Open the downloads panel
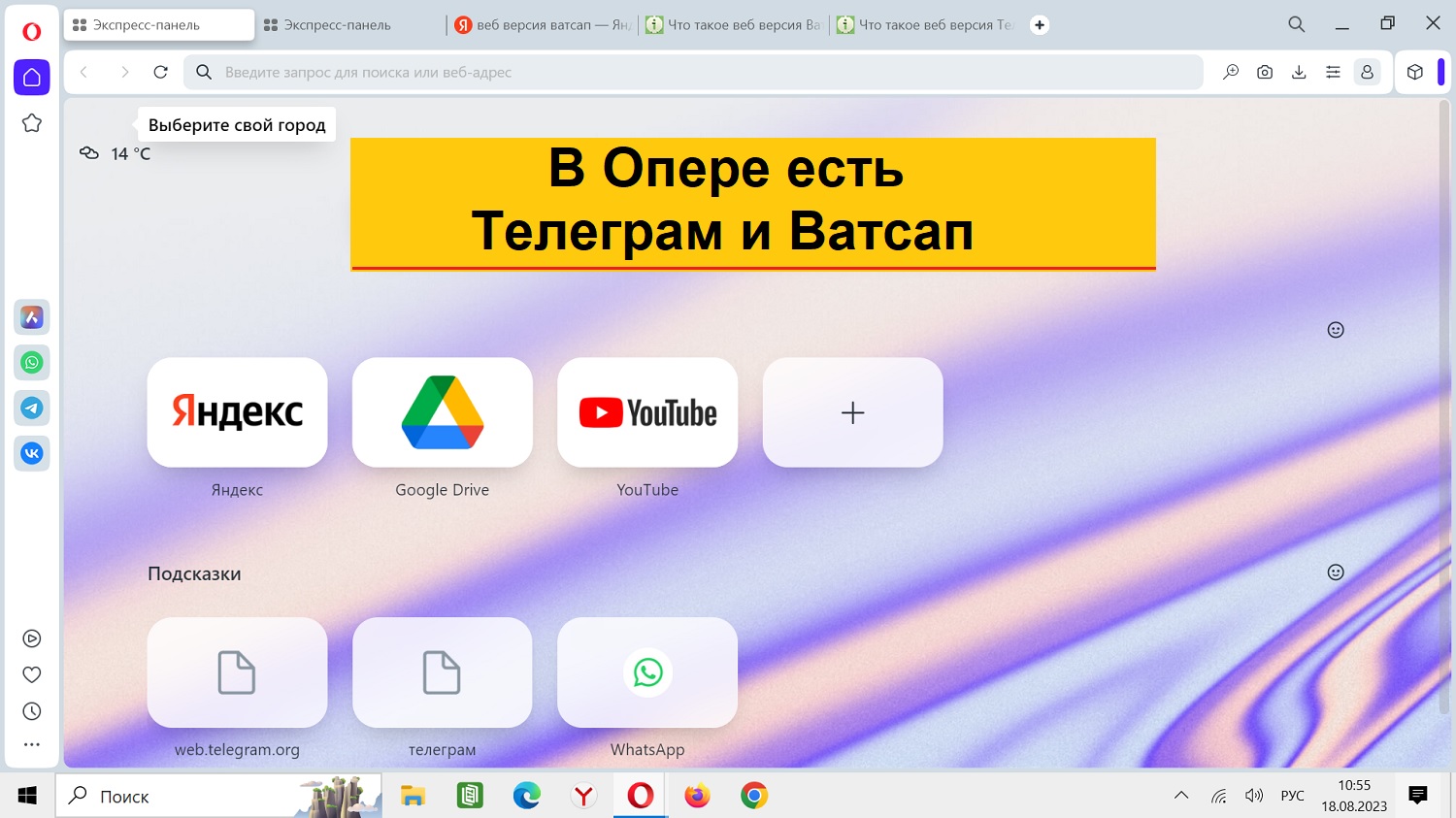 pyautogui.click(x=1299, y=72)
